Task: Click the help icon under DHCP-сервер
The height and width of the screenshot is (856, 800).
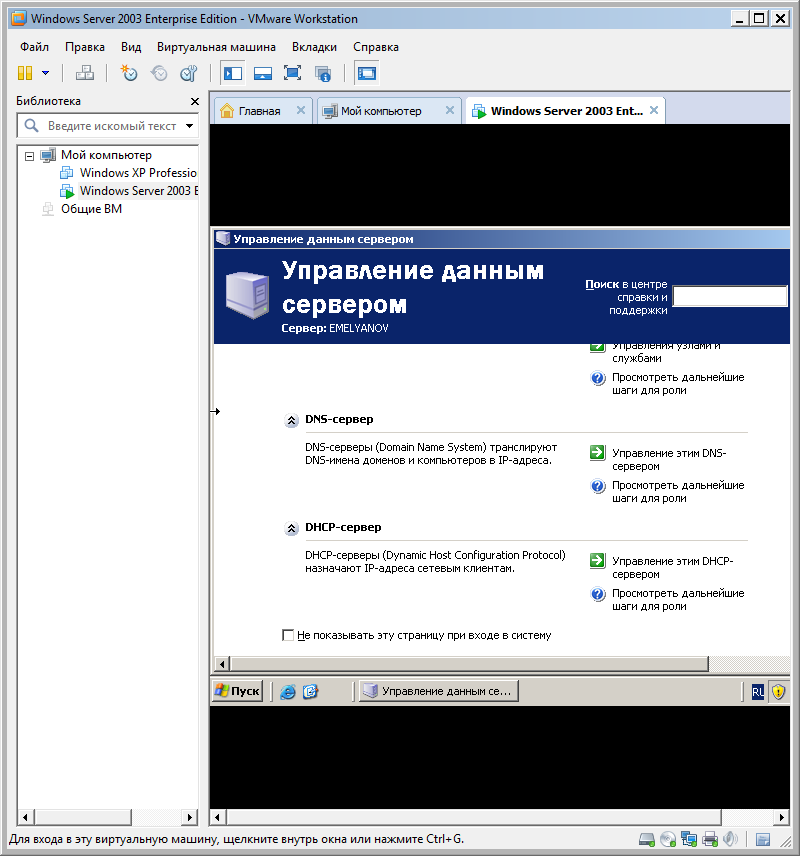Action: click(x=598, y=594)
